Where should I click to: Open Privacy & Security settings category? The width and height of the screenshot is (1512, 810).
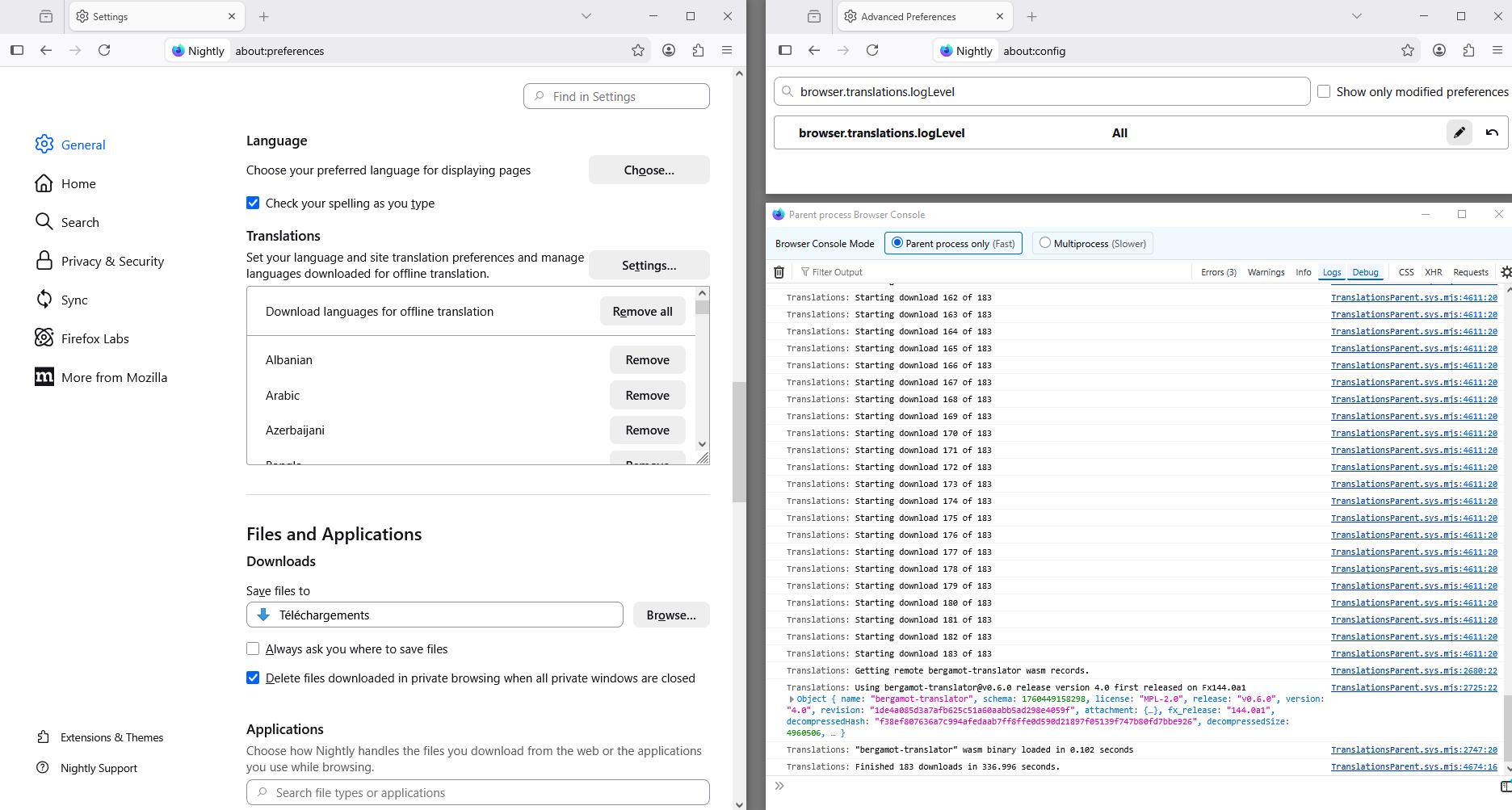click(112, 261)
